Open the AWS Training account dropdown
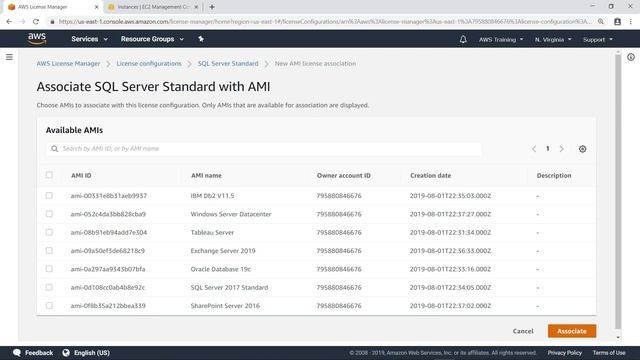640x360 pixels. [x=501, y=40]
